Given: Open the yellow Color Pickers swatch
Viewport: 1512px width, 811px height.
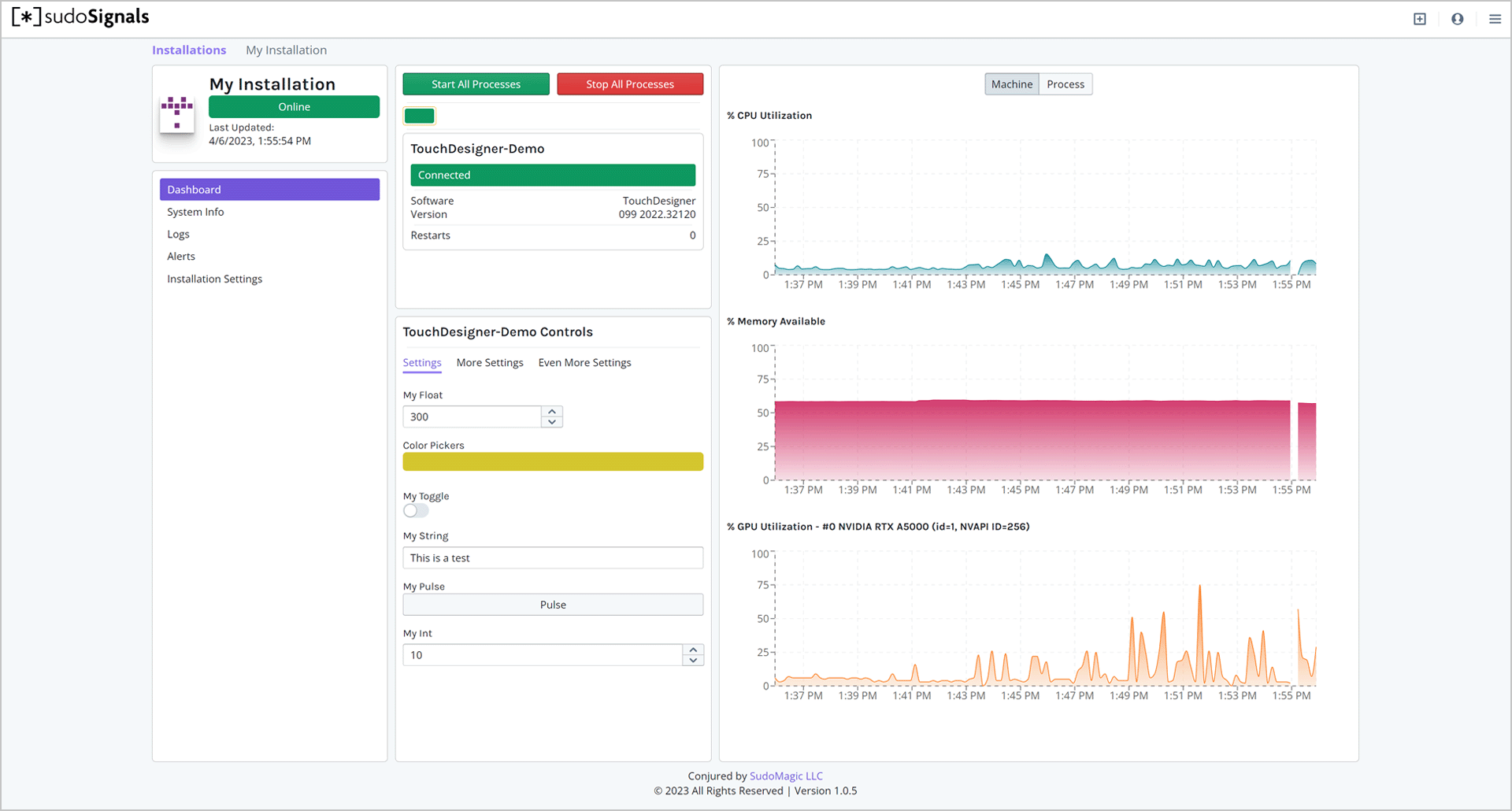Looking at the screenshot, I should click(x=553, y=461).
